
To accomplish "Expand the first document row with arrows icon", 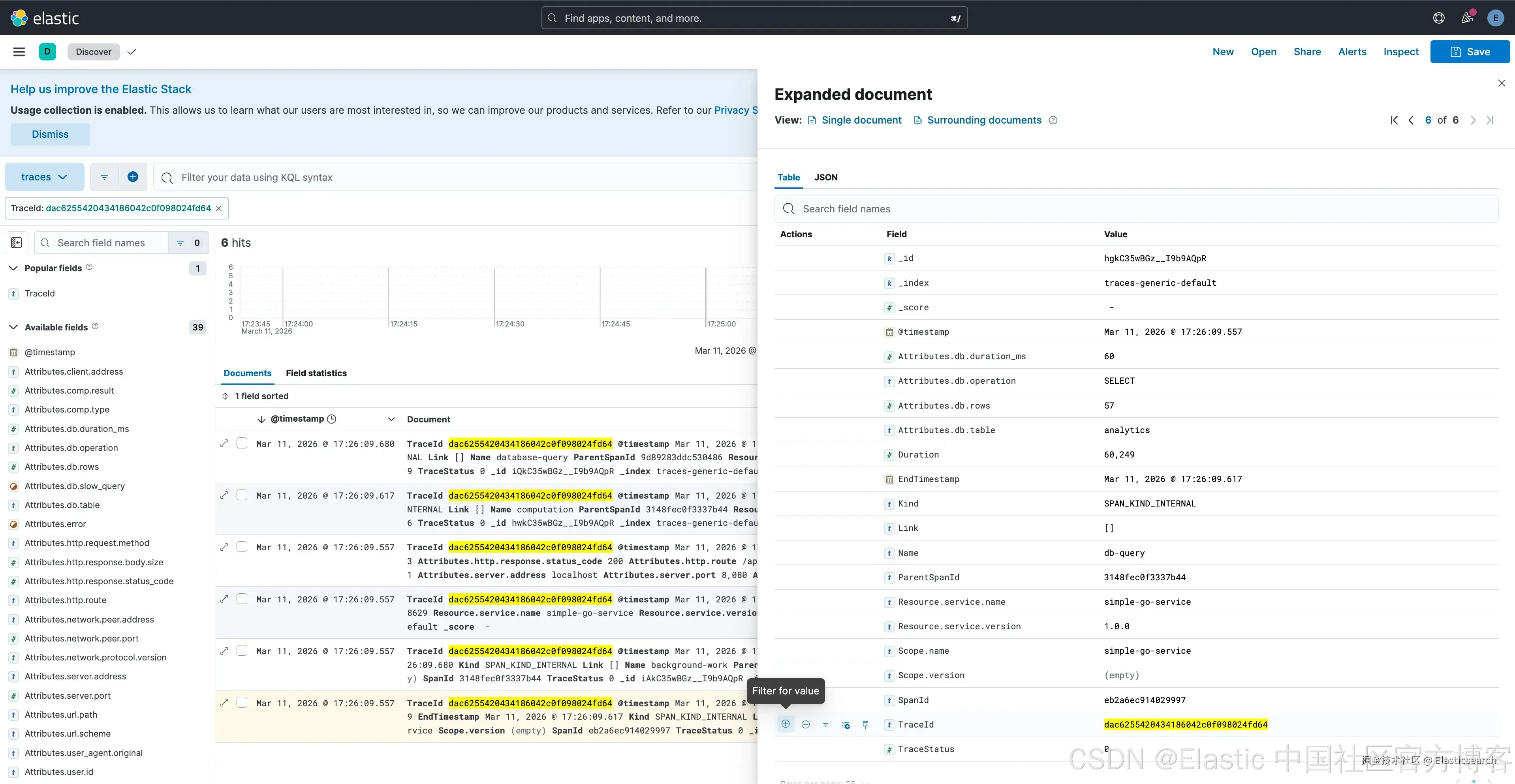I will coord(224,443).
